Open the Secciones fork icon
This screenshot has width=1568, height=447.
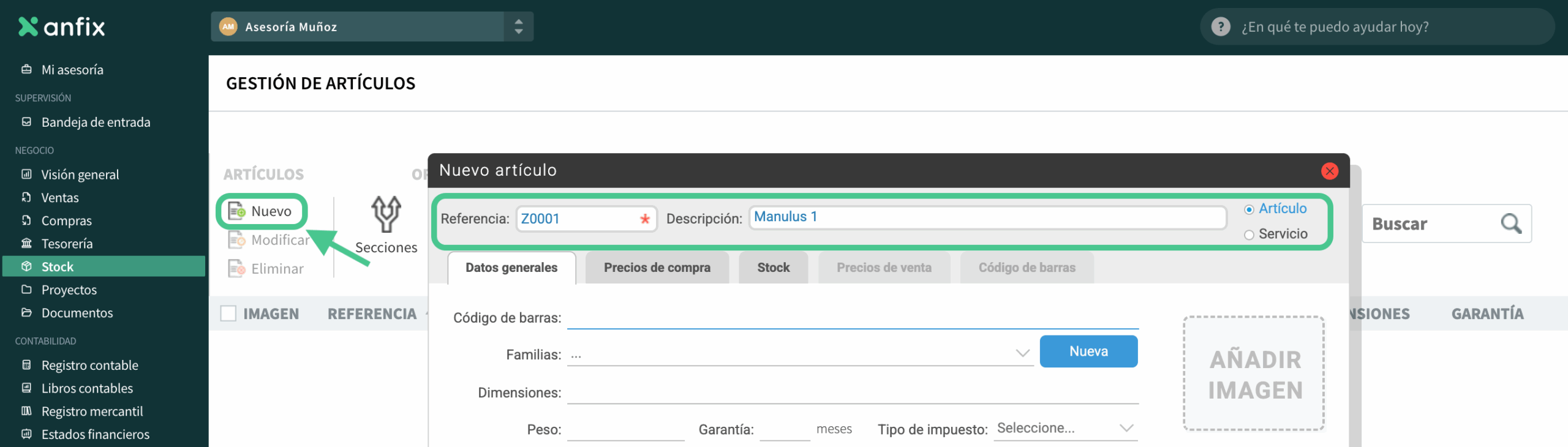[386, 214]
